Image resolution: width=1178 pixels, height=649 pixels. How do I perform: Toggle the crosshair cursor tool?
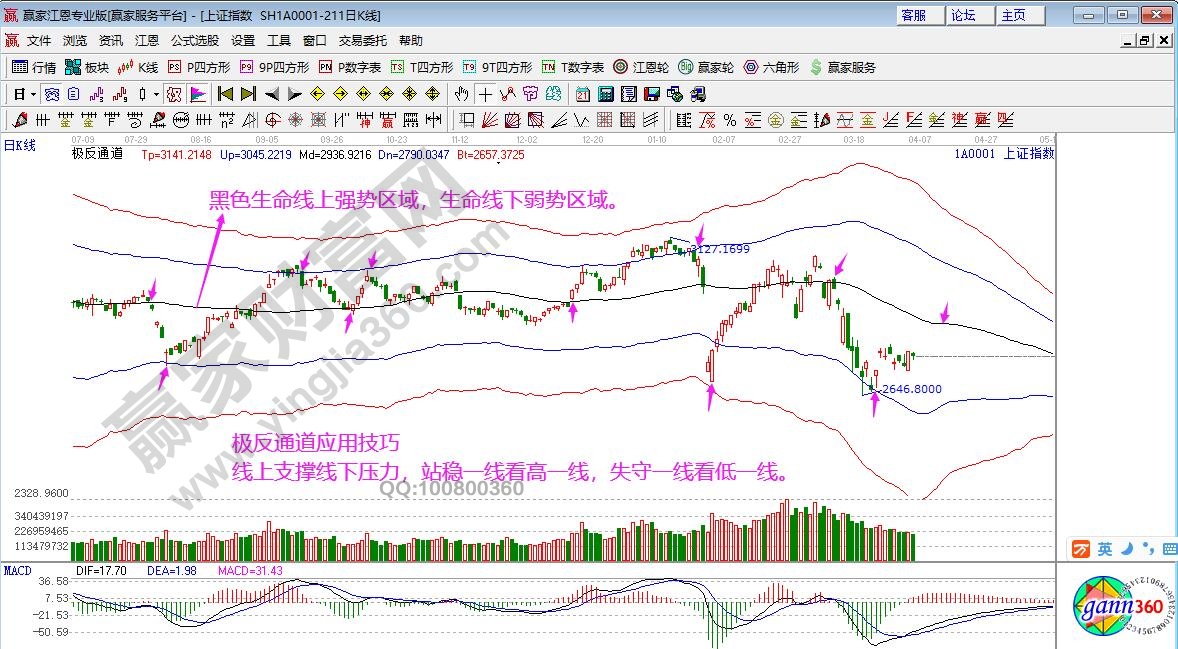[x=485, y=94]
